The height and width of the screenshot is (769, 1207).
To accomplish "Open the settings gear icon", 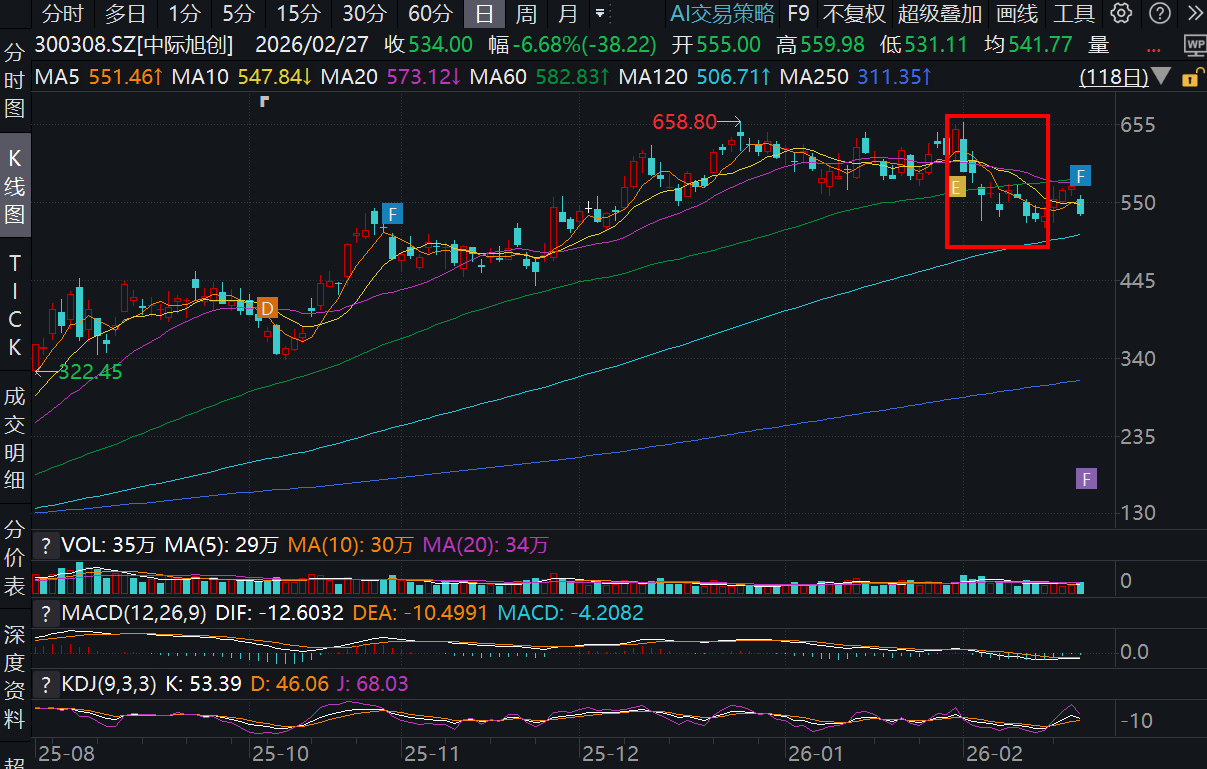I will 1122,13.
